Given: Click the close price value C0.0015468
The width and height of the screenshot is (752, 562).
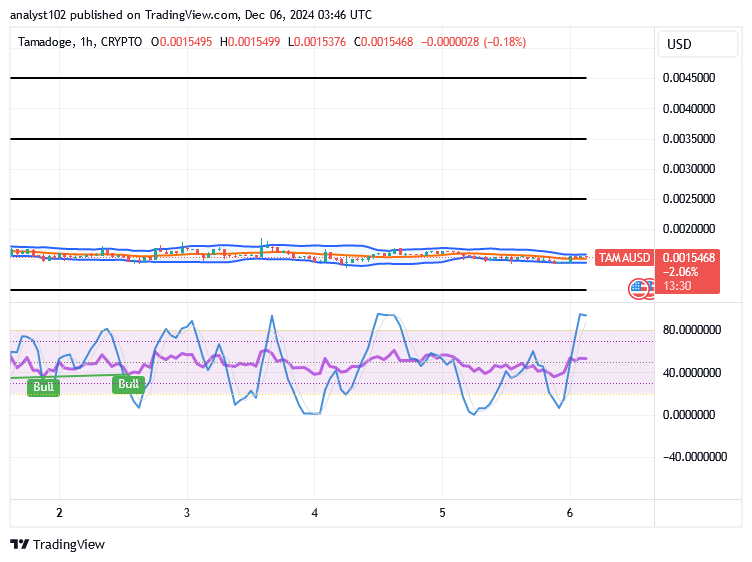Looking at the screenshot, I should point(383,42).
